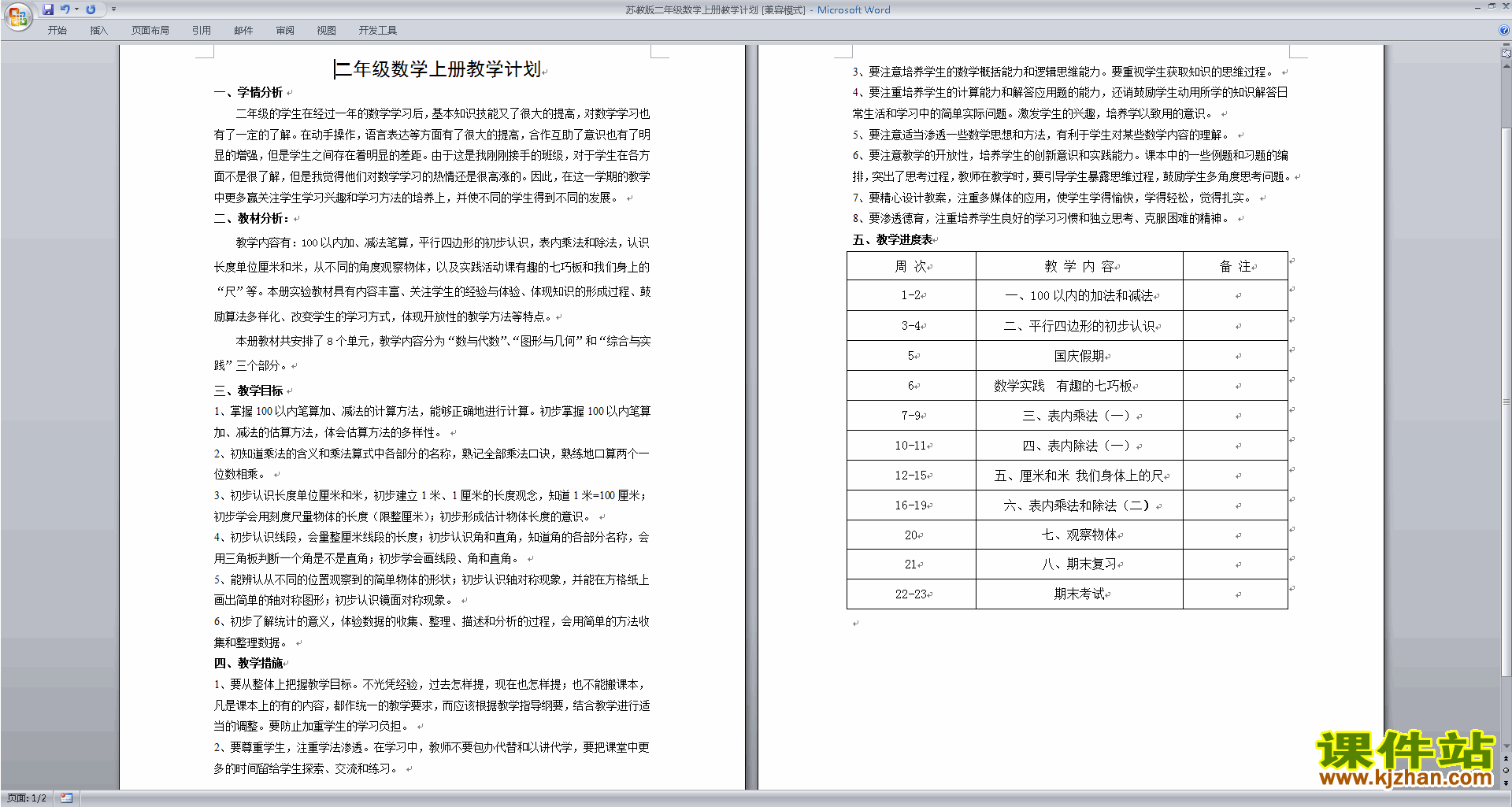Click the macro recording icon in status bar

point(67,798)
